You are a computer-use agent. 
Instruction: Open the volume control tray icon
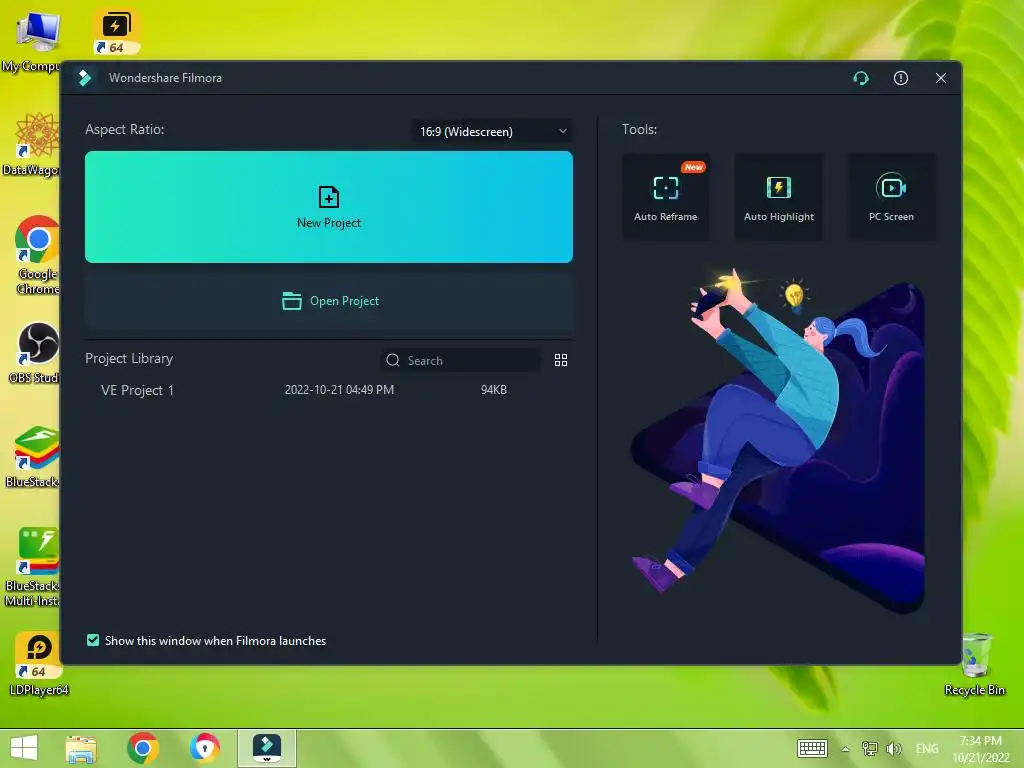pos(893,749)
